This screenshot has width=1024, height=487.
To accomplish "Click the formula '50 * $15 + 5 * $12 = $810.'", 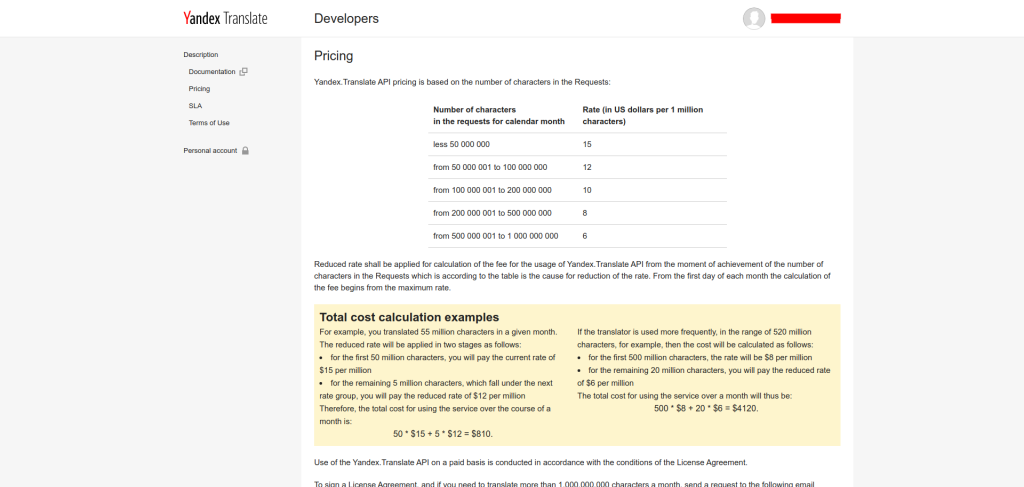I will [x=443, y=433].
